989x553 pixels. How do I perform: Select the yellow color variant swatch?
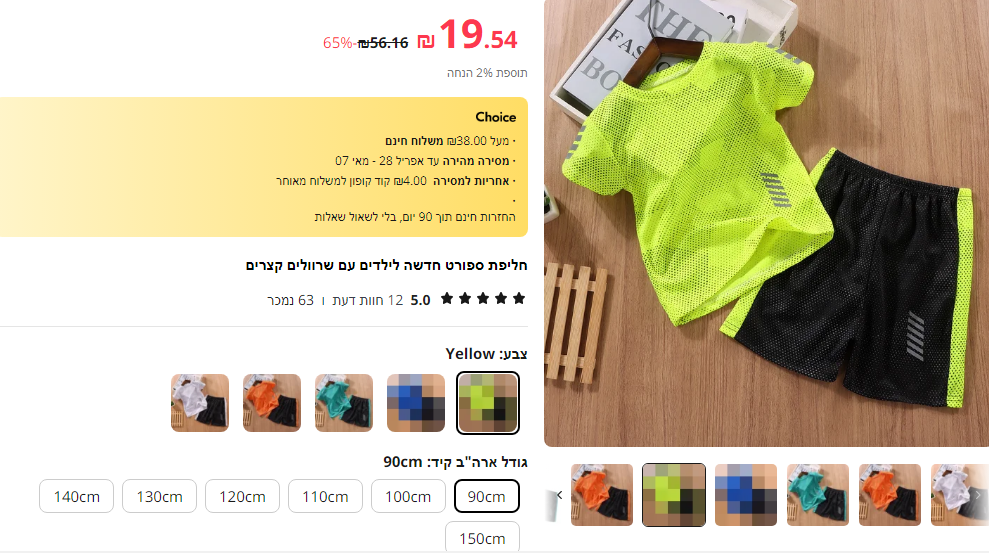point(488,403)
